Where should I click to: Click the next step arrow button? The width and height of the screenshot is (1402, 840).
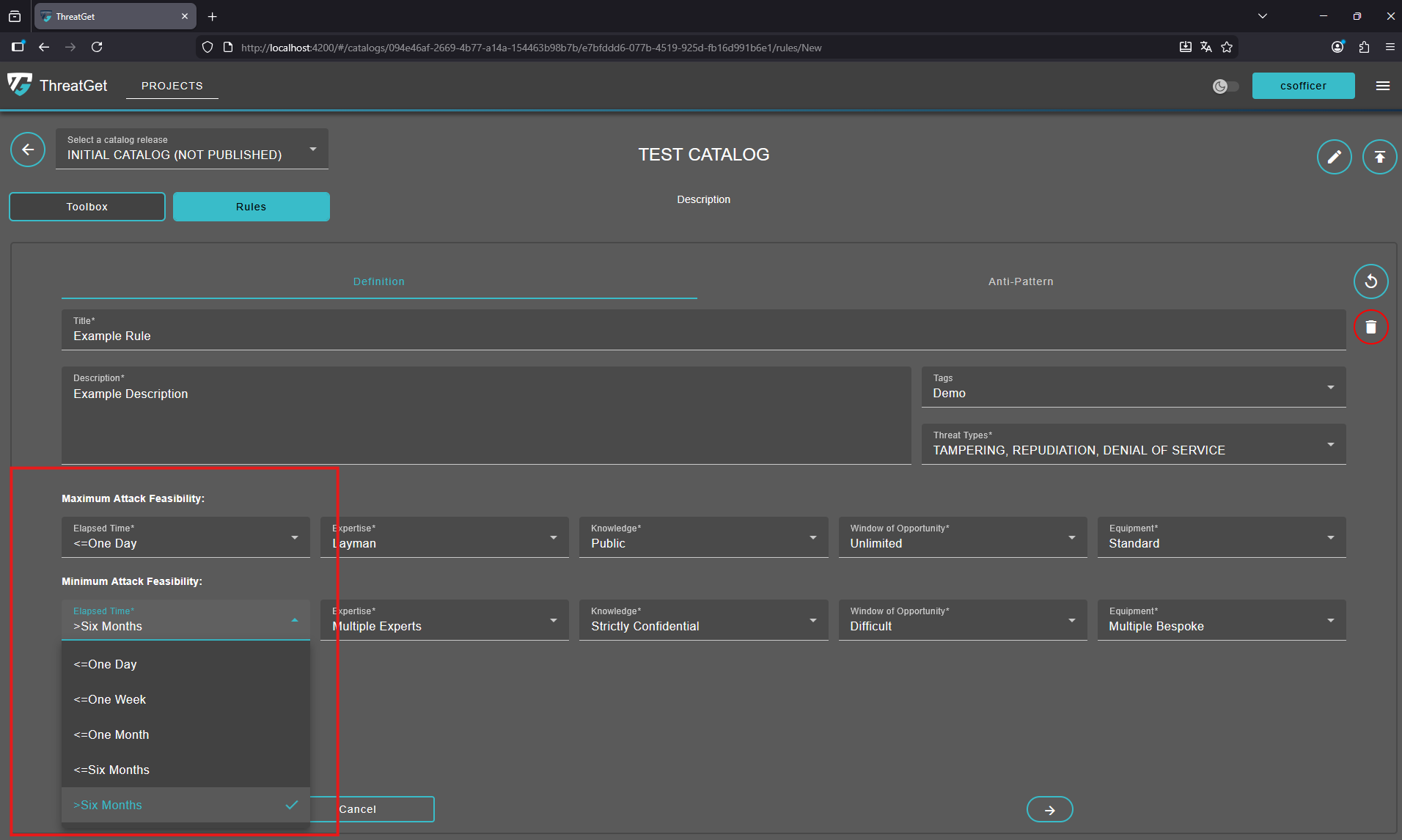(1049, 809)
